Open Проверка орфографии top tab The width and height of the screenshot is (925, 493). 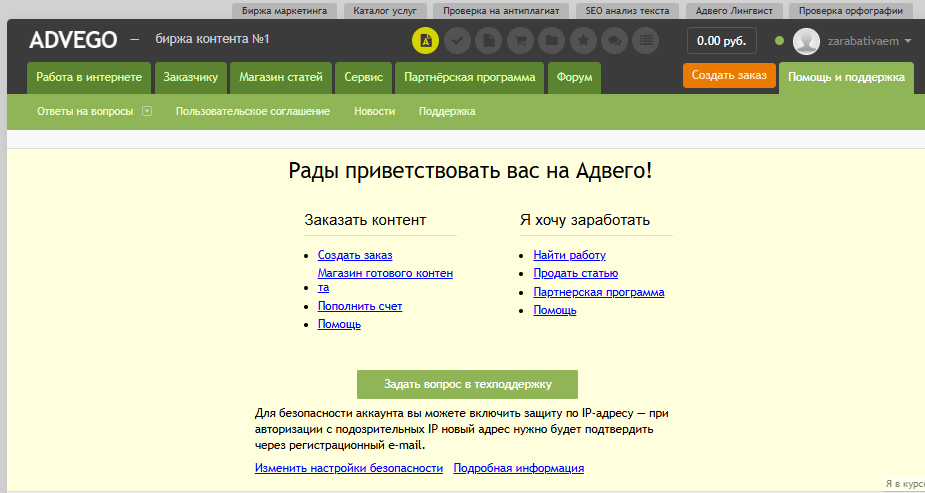coord(851,11)
